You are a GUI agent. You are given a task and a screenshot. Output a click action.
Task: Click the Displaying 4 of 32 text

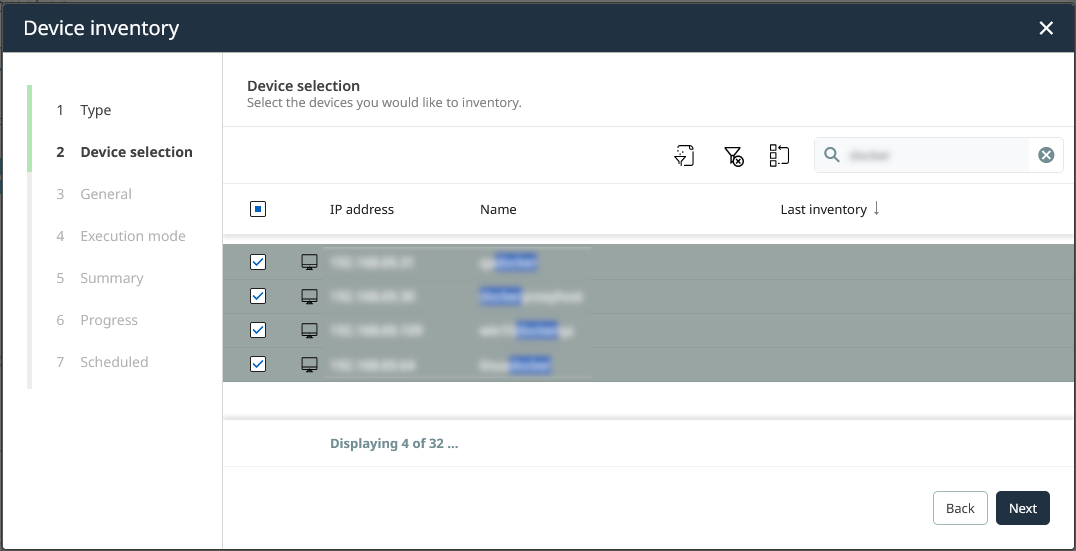click(x=394, y=443)
